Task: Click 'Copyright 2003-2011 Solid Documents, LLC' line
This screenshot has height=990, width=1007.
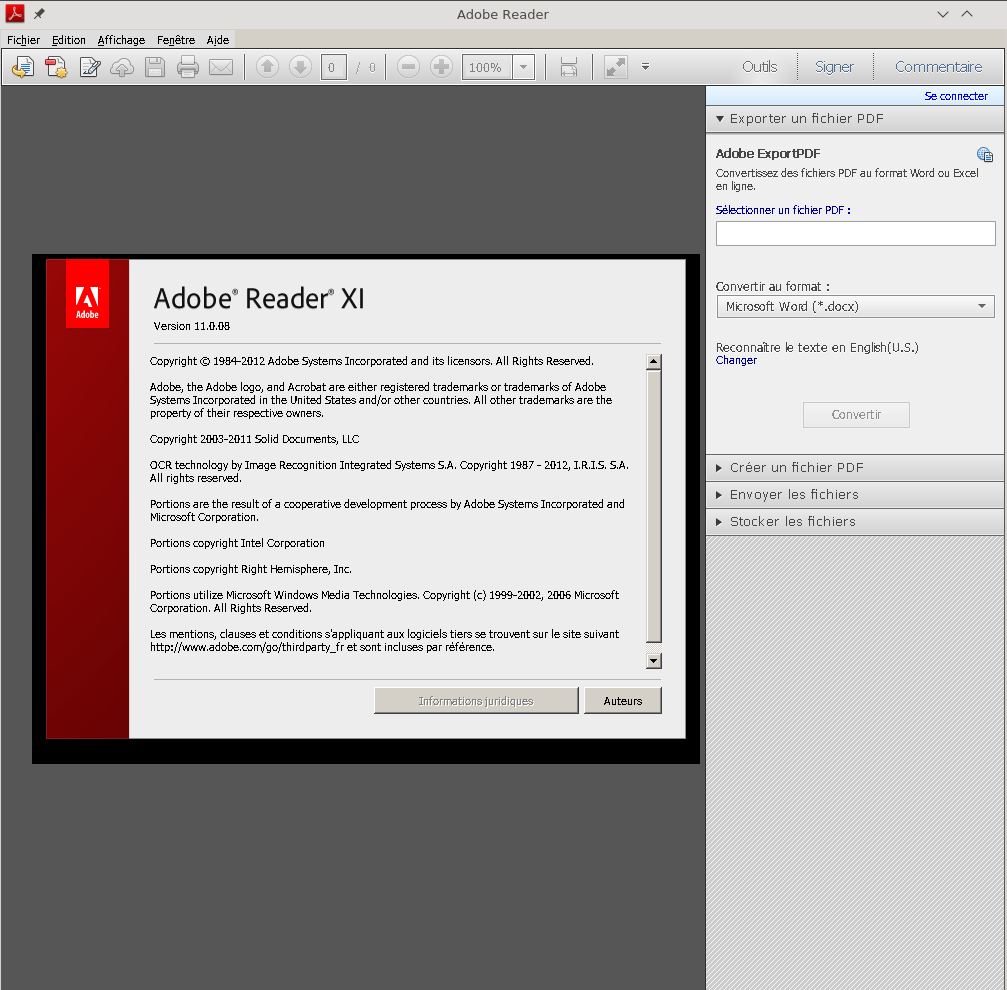Action: click(x=254, y=439)
